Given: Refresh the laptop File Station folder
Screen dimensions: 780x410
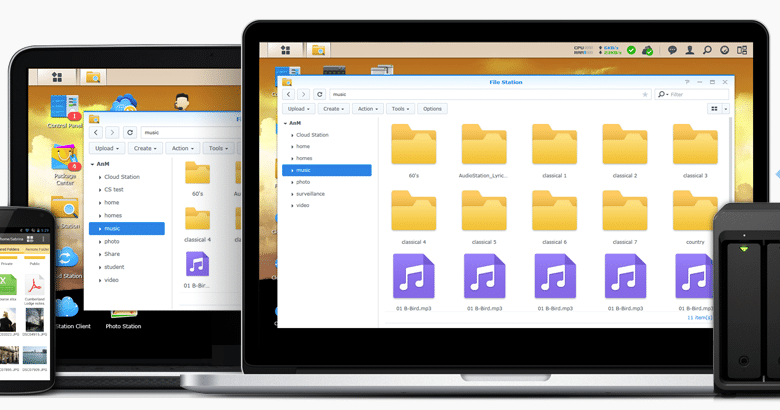Looking at the screenshot, I should point(319,94).
